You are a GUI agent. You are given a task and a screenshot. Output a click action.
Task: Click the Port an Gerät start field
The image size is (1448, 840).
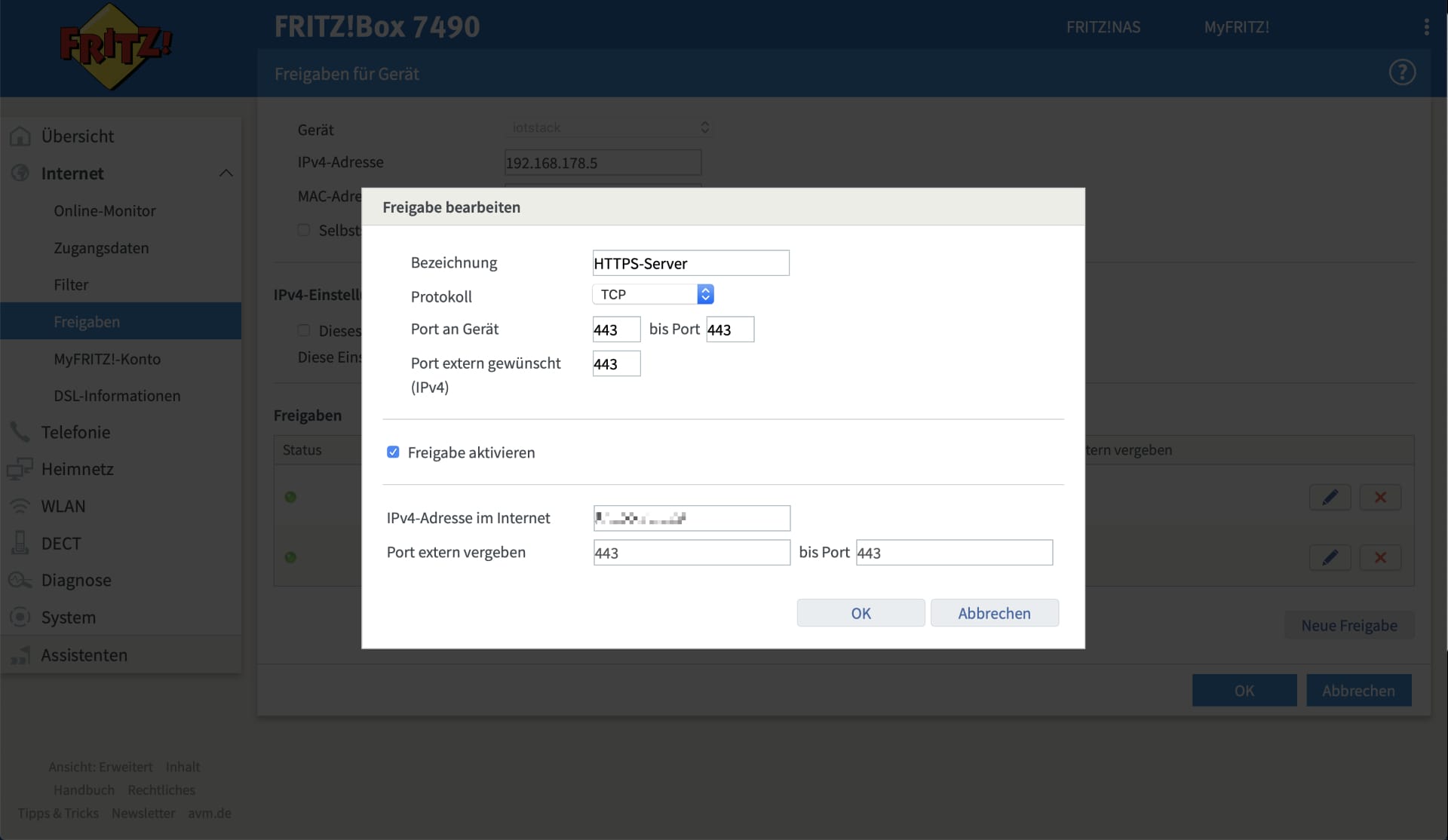tap(616, 330)
